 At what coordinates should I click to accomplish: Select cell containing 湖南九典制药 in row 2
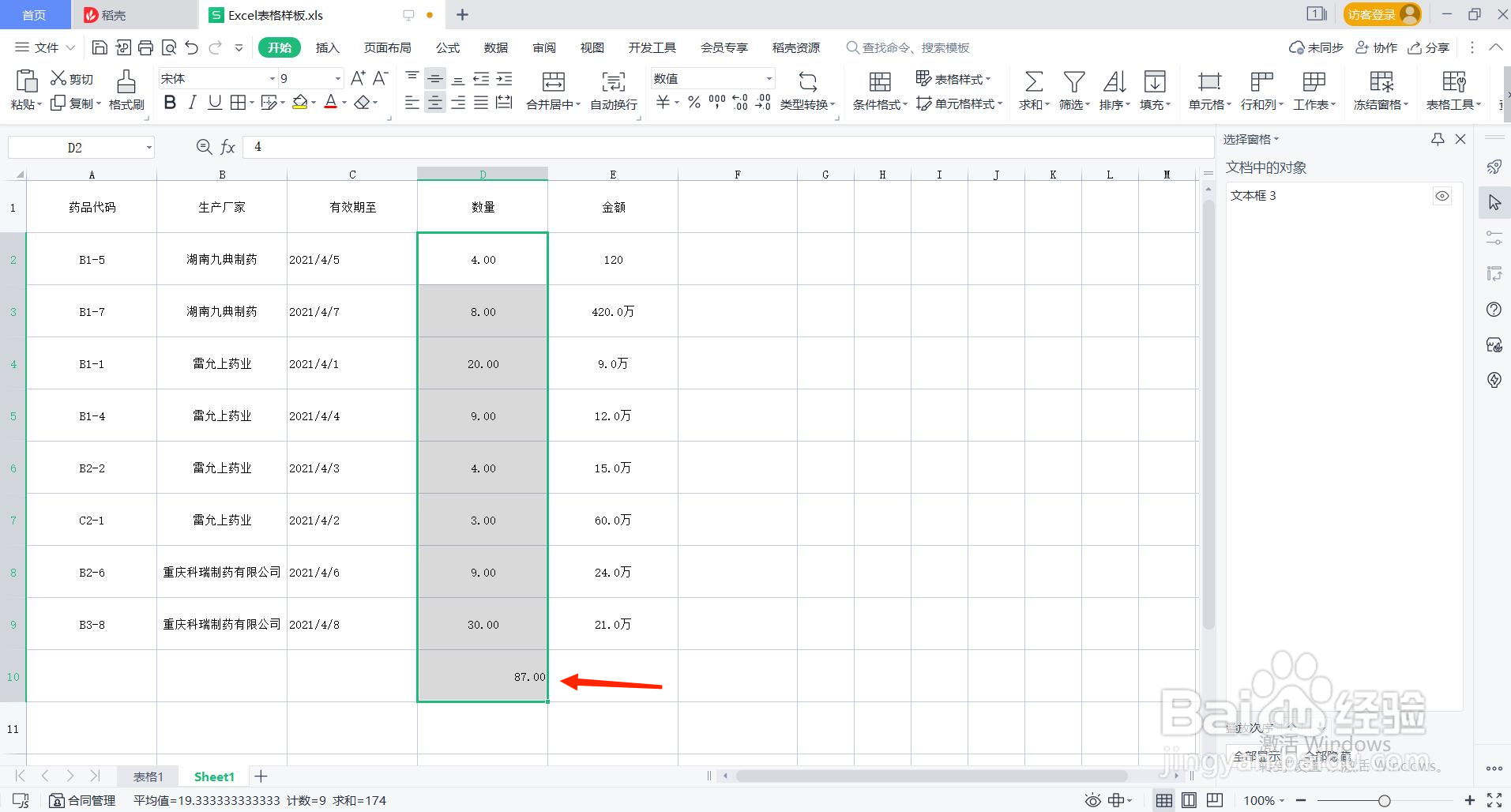[222, 259]
